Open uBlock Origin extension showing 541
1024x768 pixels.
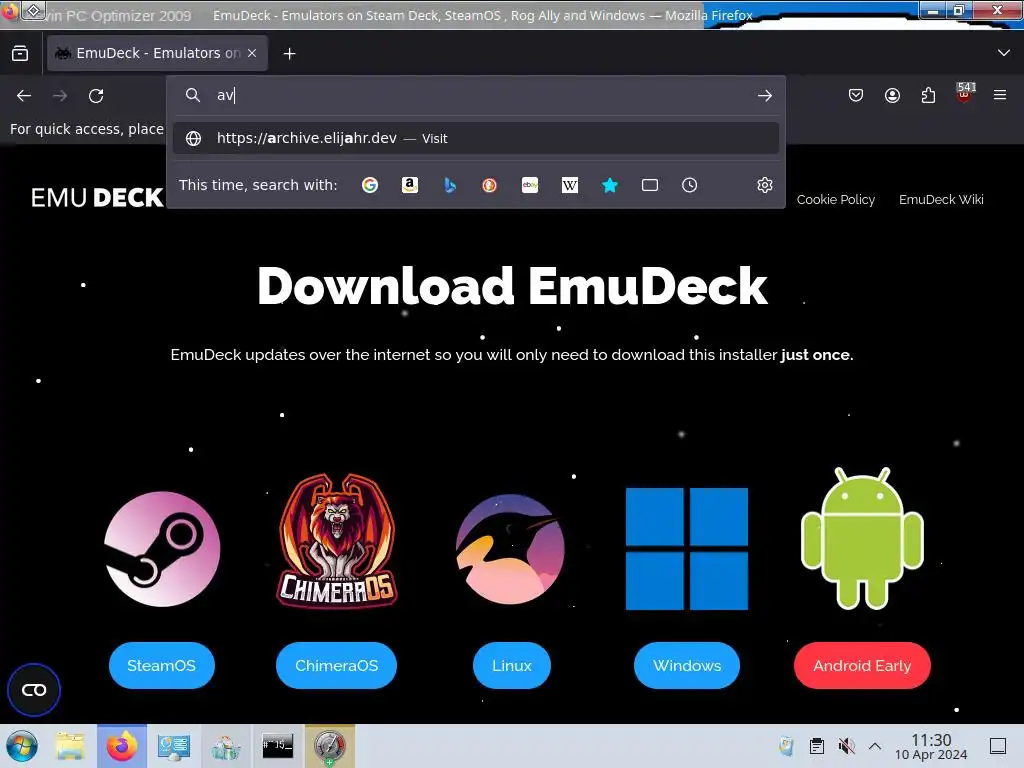pos(965,94)
